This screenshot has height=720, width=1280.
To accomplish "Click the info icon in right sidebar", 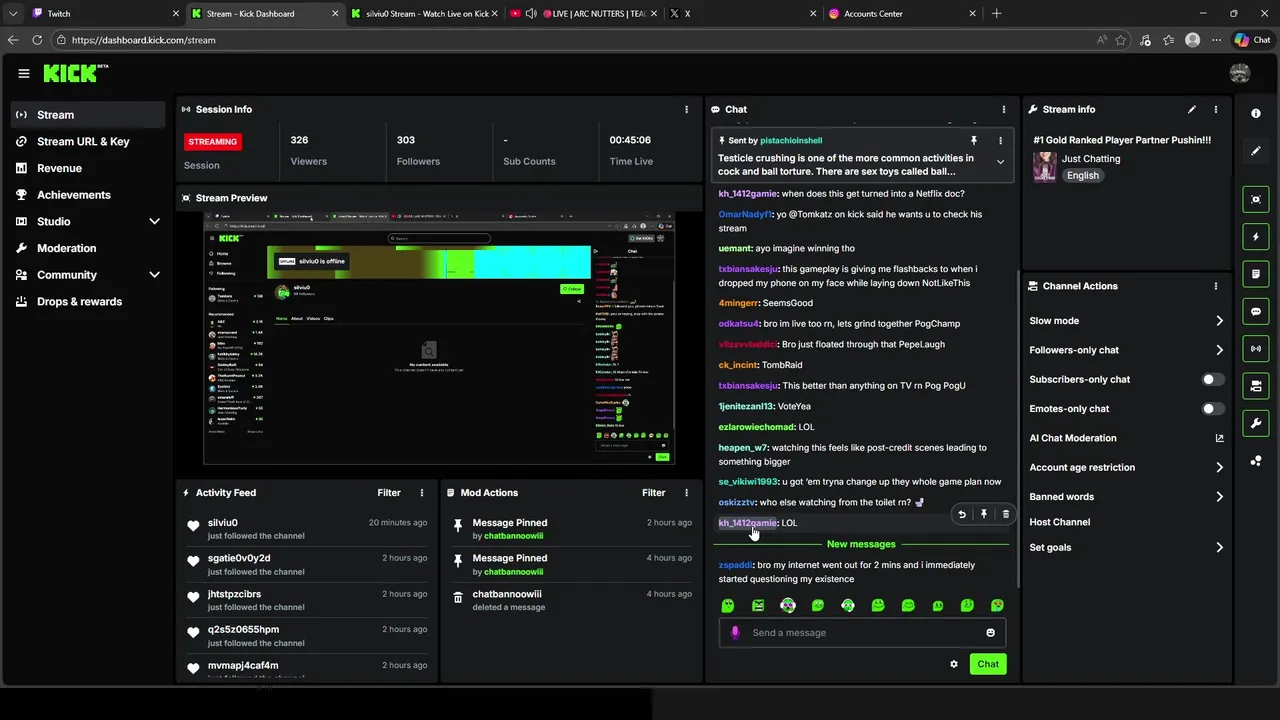I will 1256,114.
